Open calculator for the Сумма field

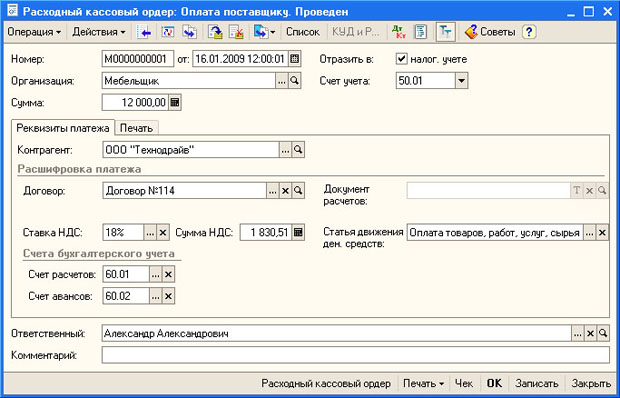pos(175,103)
